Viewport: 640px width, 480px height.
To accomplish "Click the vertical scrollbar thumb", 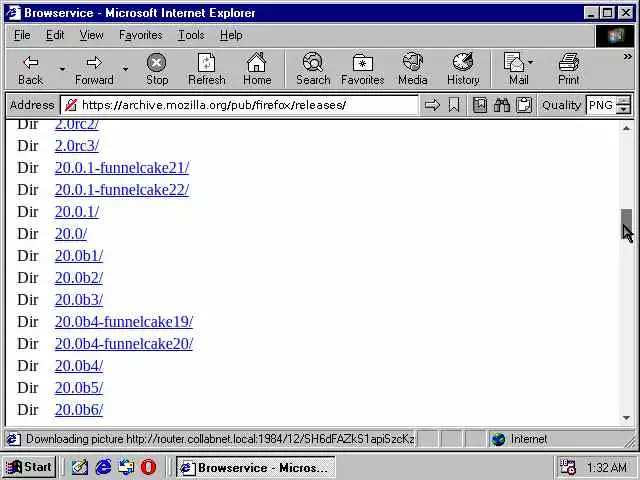I will click(626, 224).
